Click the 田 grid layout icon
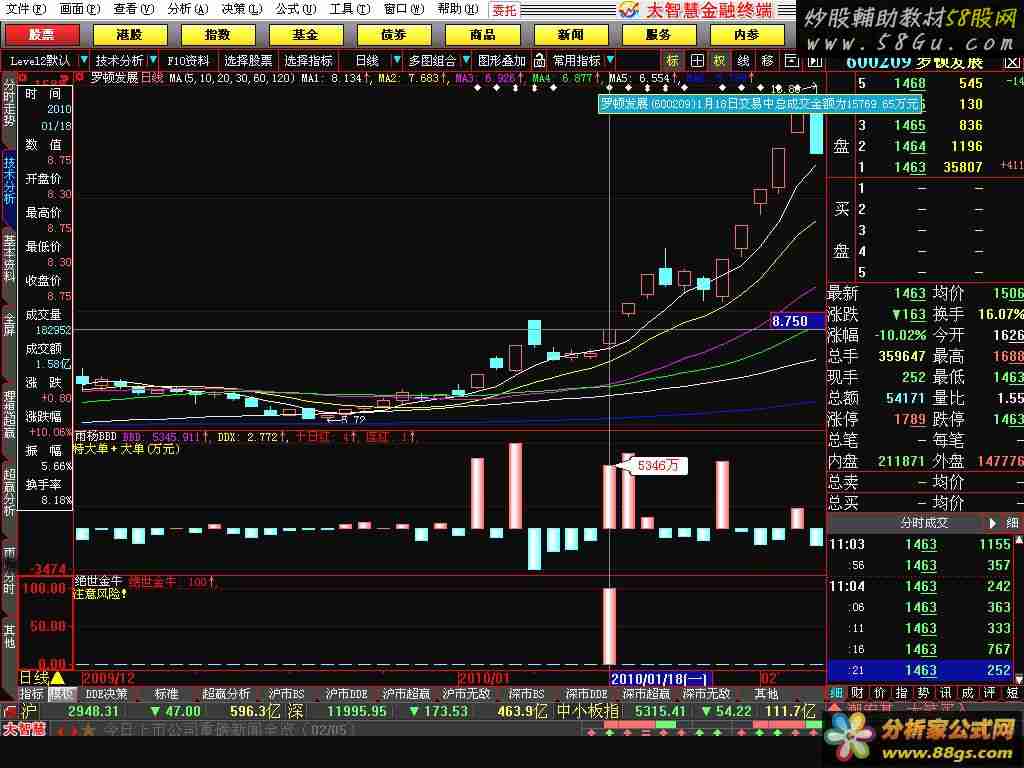Viewport: 1024px width, 768px height. (x=697, y=61)
